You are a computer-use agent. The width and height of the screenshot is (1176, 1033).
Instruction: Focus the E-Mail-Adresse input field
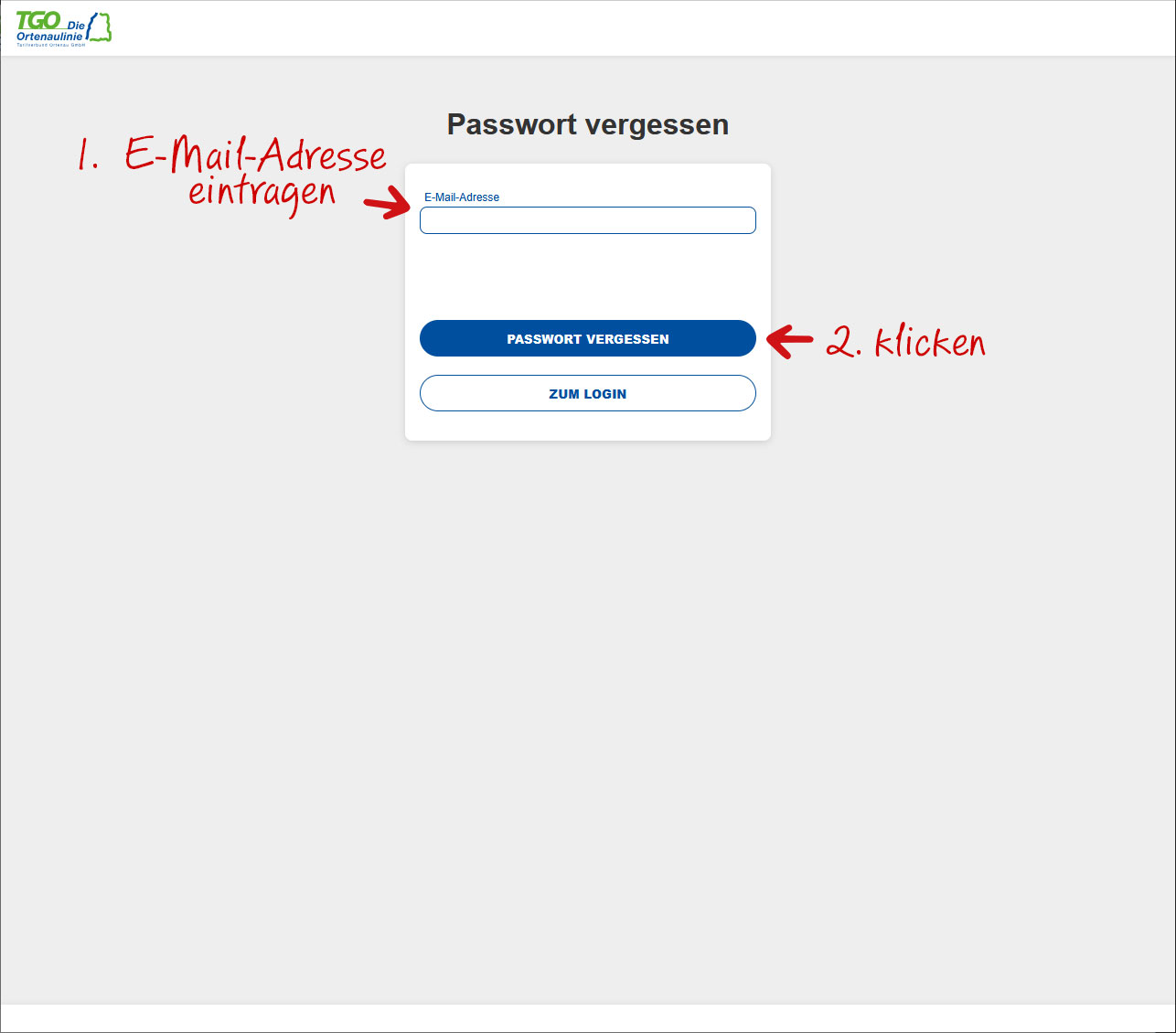click(x=588, y=220)
